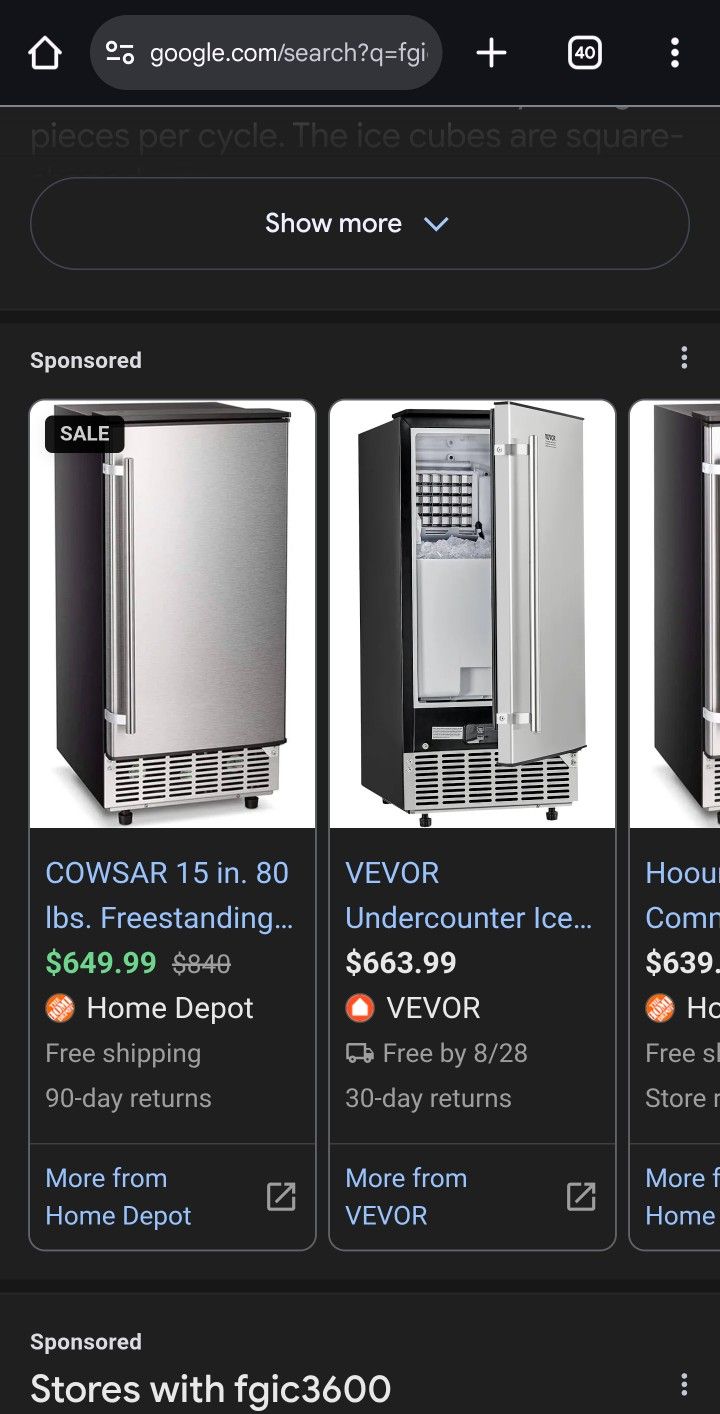Open VEVOR Undercounter Ice maker listing
Screen dimensions: 720x1414
click(468, 895)
